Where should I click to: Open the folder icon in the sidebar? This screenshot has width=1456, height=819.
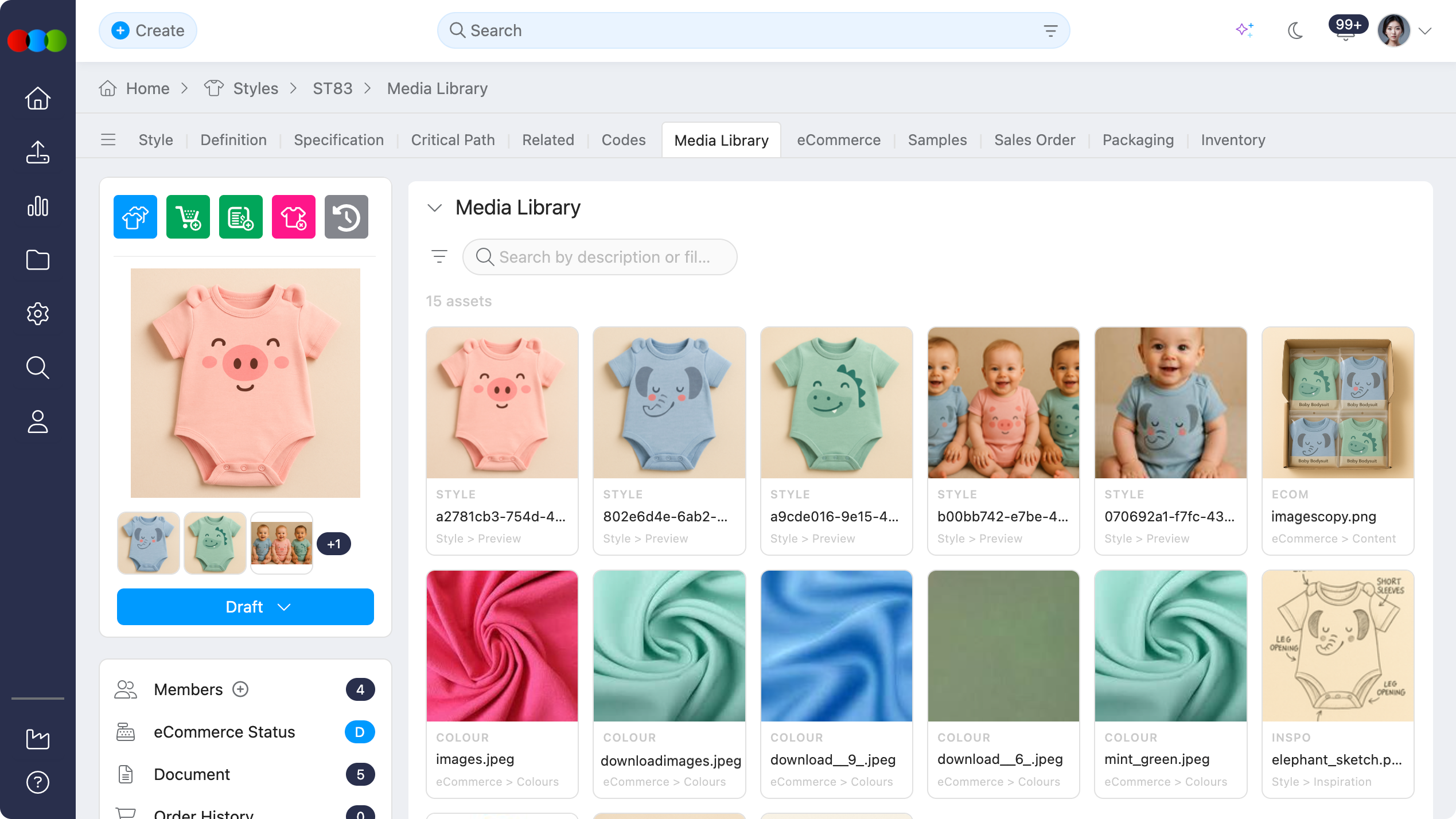[x=38, y=260]
